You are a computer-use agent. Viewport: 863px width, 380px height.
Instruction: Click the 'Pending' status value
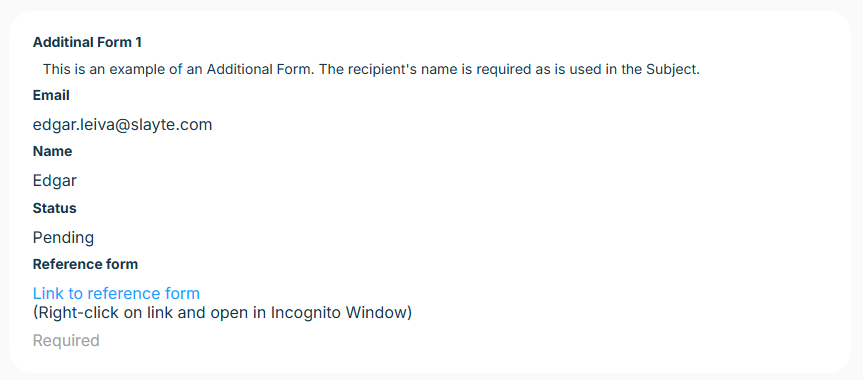click(x=63, y=238)
